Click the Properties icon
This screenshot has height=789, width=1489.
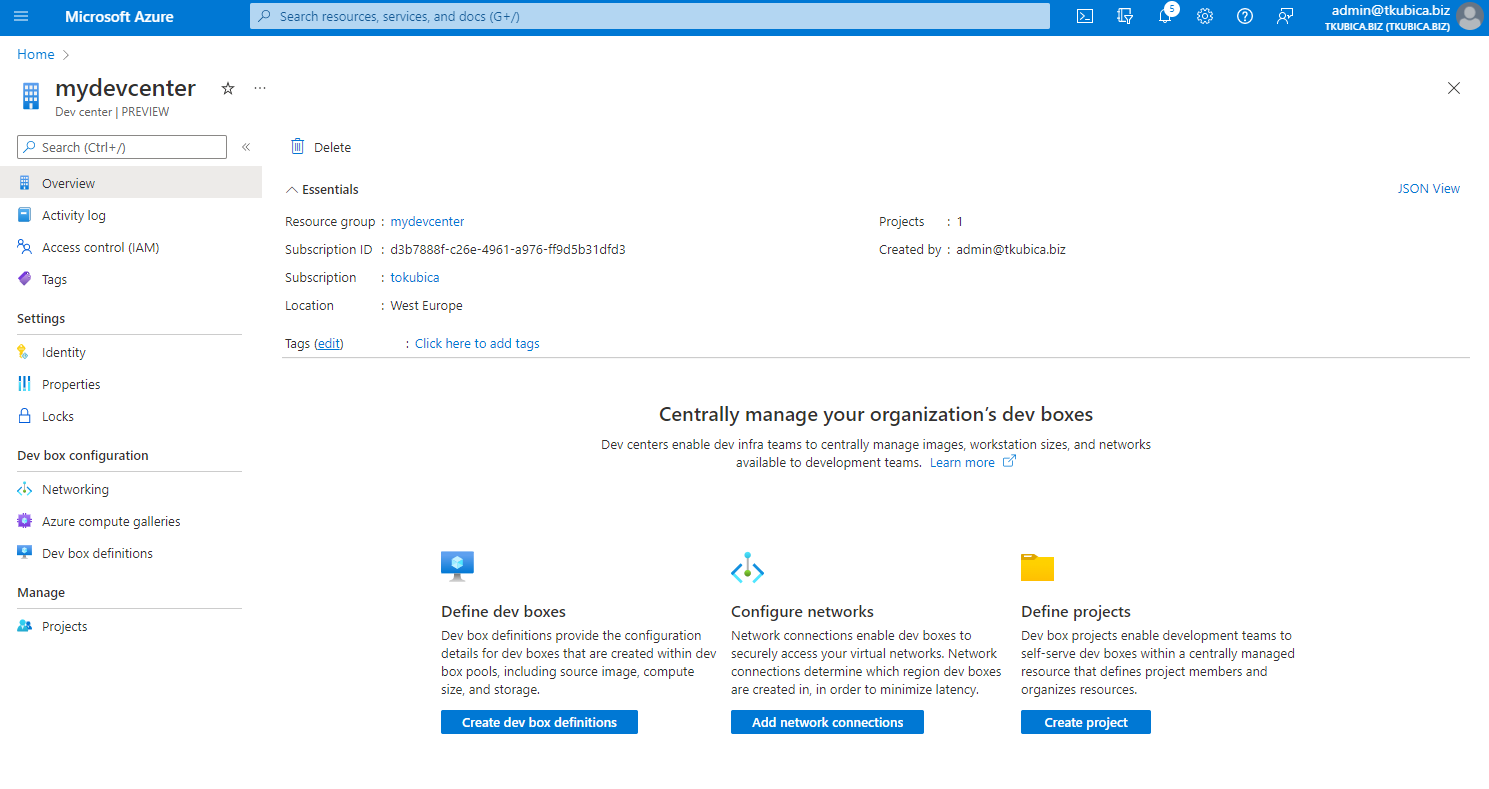click(25, 384)
